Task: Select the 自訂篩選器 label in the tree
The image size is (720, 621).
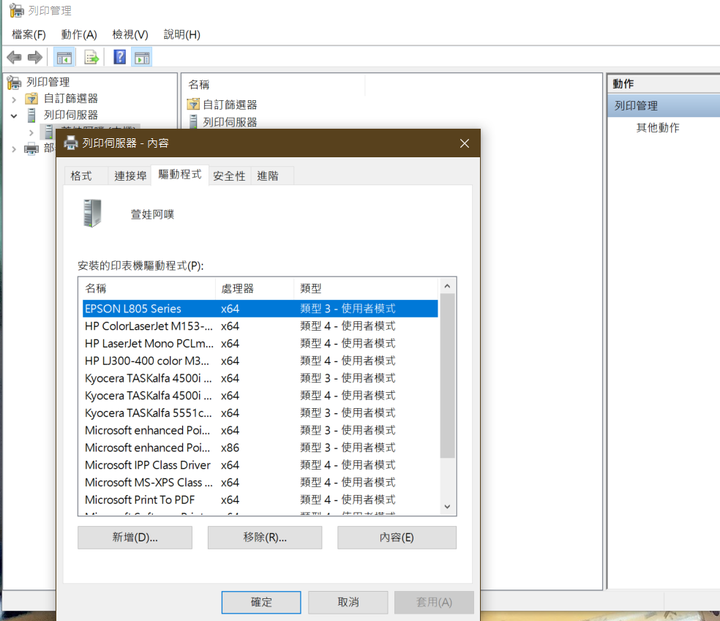Action: click(x=71, y=98)
